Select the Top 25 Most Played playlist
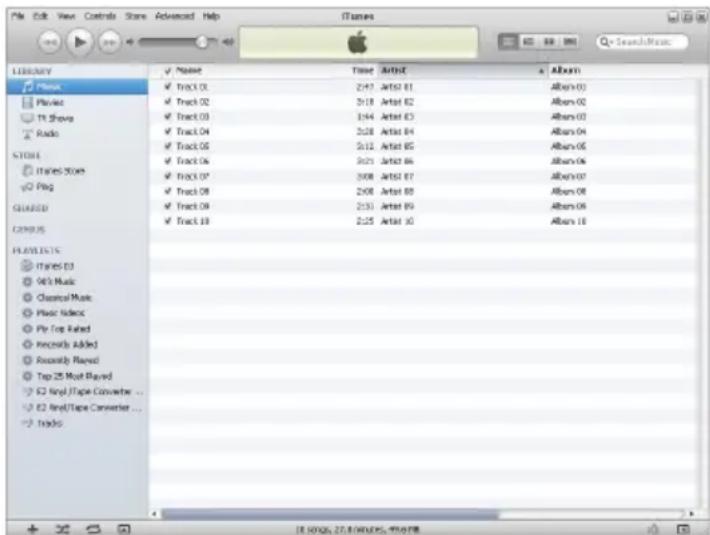Screen dimensions: 710x535 (67, 376)
